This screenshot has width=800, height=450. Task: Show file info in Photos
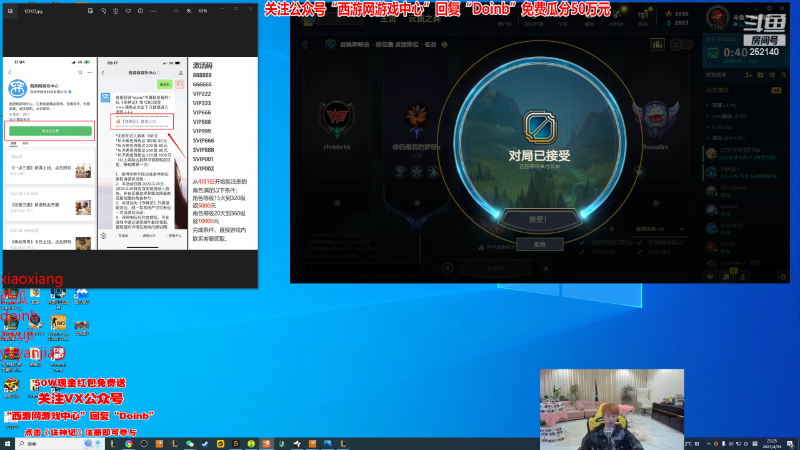pyautogui.click(x=140, y=11)
